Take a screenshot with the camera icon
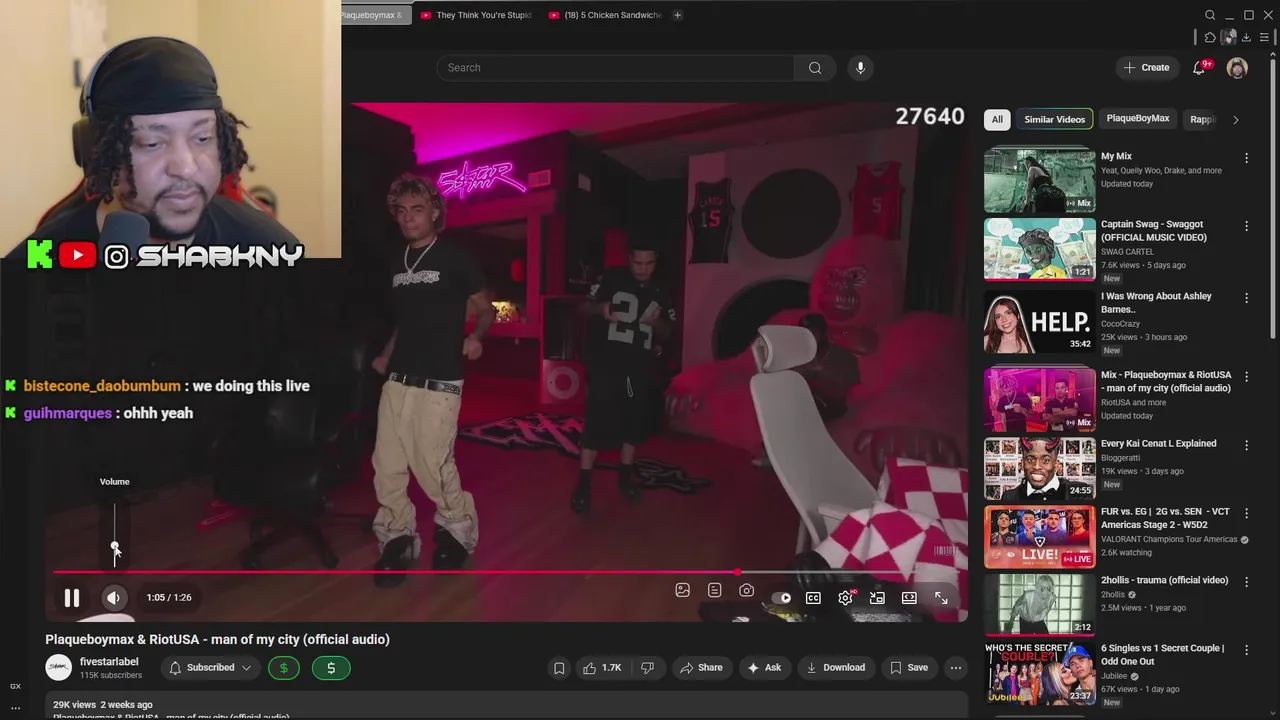This screenshot has width=1280, height=720. pos(746,591)
